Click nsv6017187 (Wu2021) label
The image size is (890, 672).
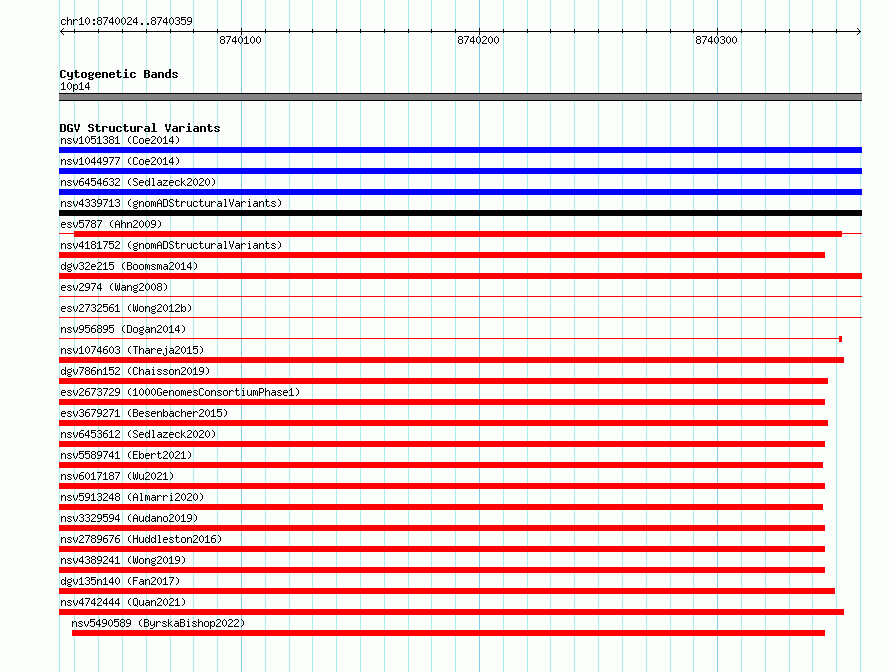pyautogui.click(x=117, y=476)
